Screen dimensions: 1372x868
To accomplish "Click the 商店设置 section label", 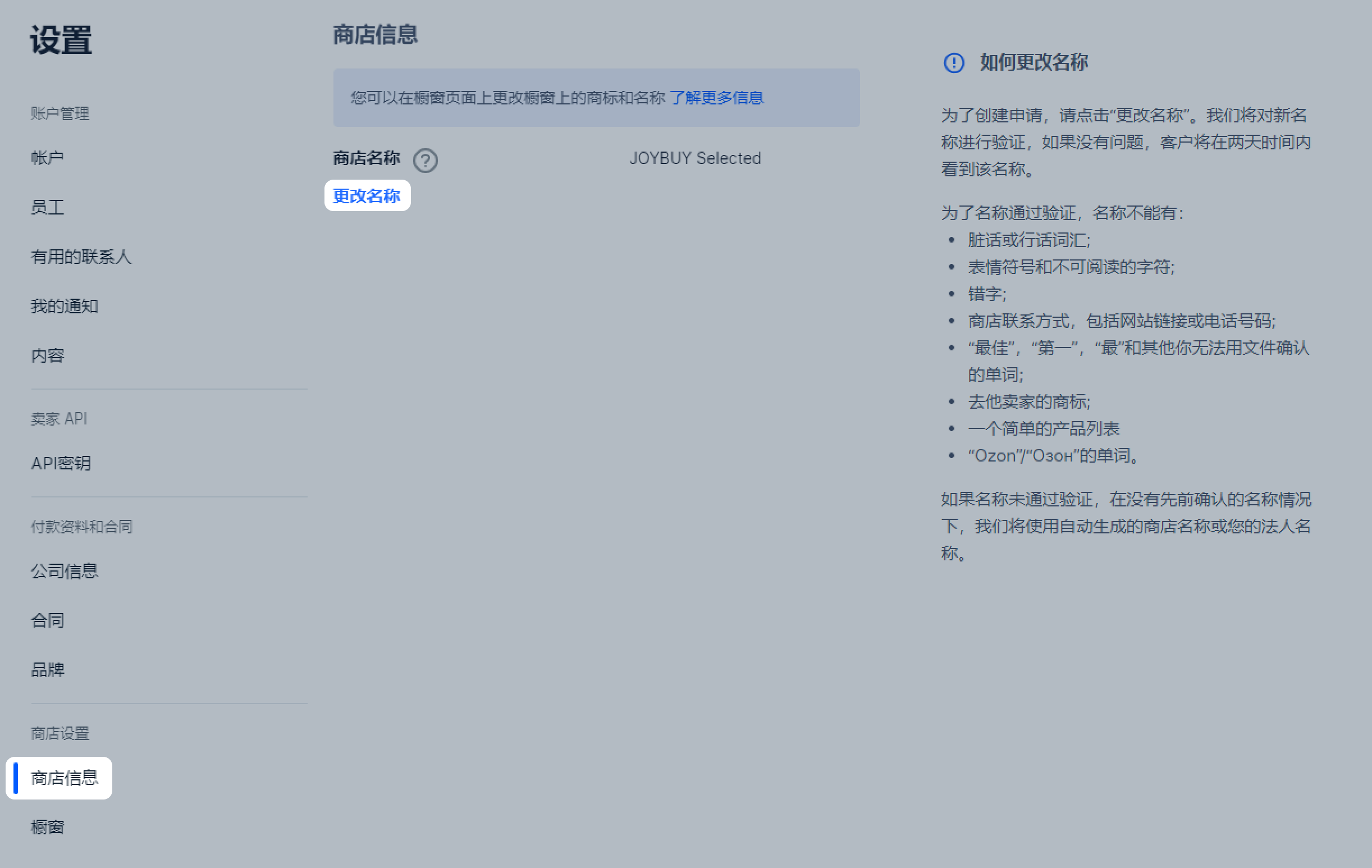I will tap(60, 733).
